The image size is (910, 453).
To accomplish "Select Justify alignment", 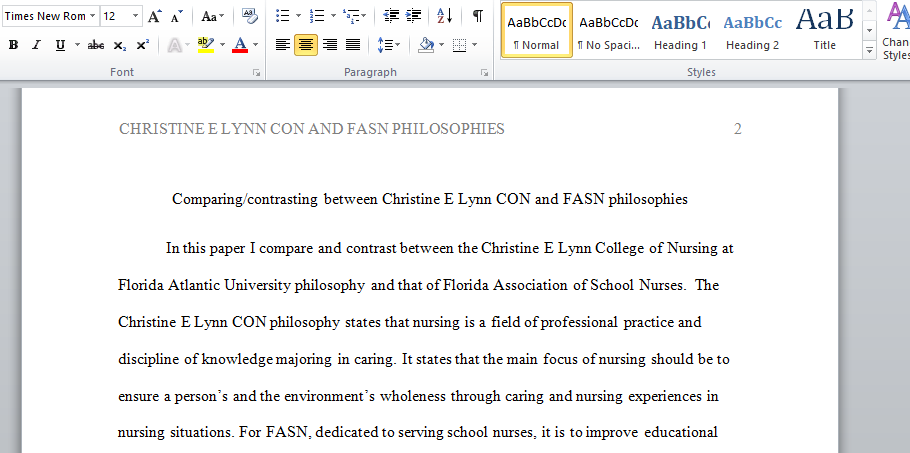I will (353, 45).
